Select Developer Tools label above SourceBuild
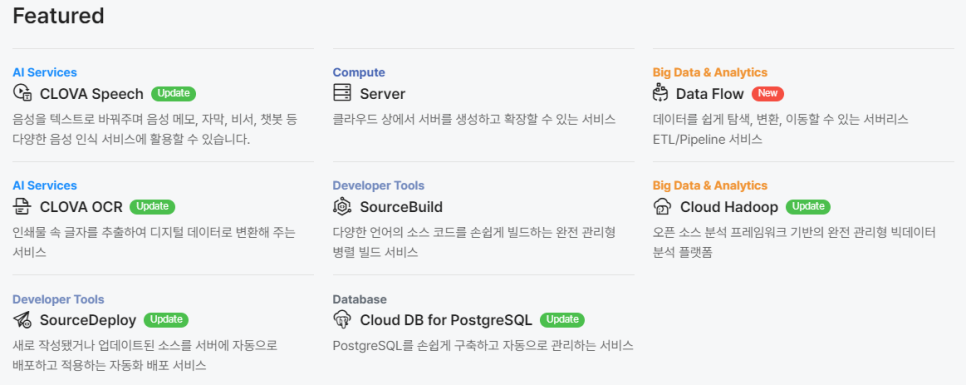 pos(378,185)
